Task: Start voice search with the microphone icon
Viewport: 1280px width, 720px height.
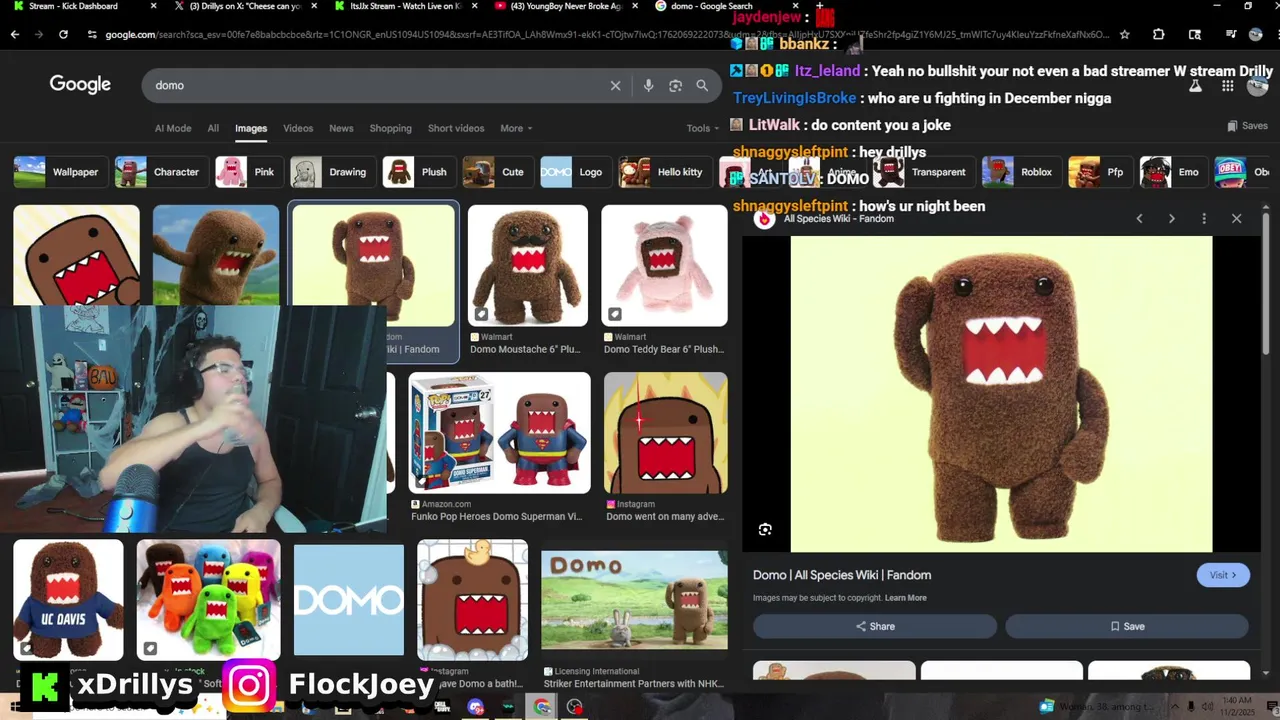Action: click(648, 86)
